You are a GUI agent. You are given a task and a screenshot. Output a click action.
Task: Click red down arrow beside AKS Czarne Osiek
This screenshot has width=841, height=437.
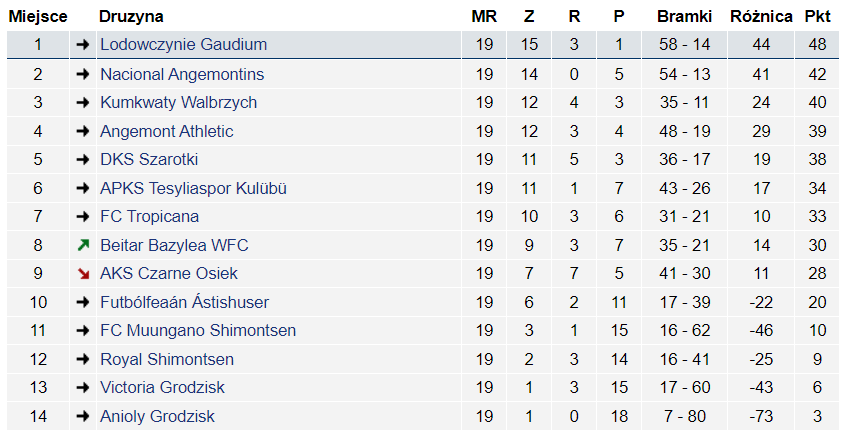(x=83, y=274)
